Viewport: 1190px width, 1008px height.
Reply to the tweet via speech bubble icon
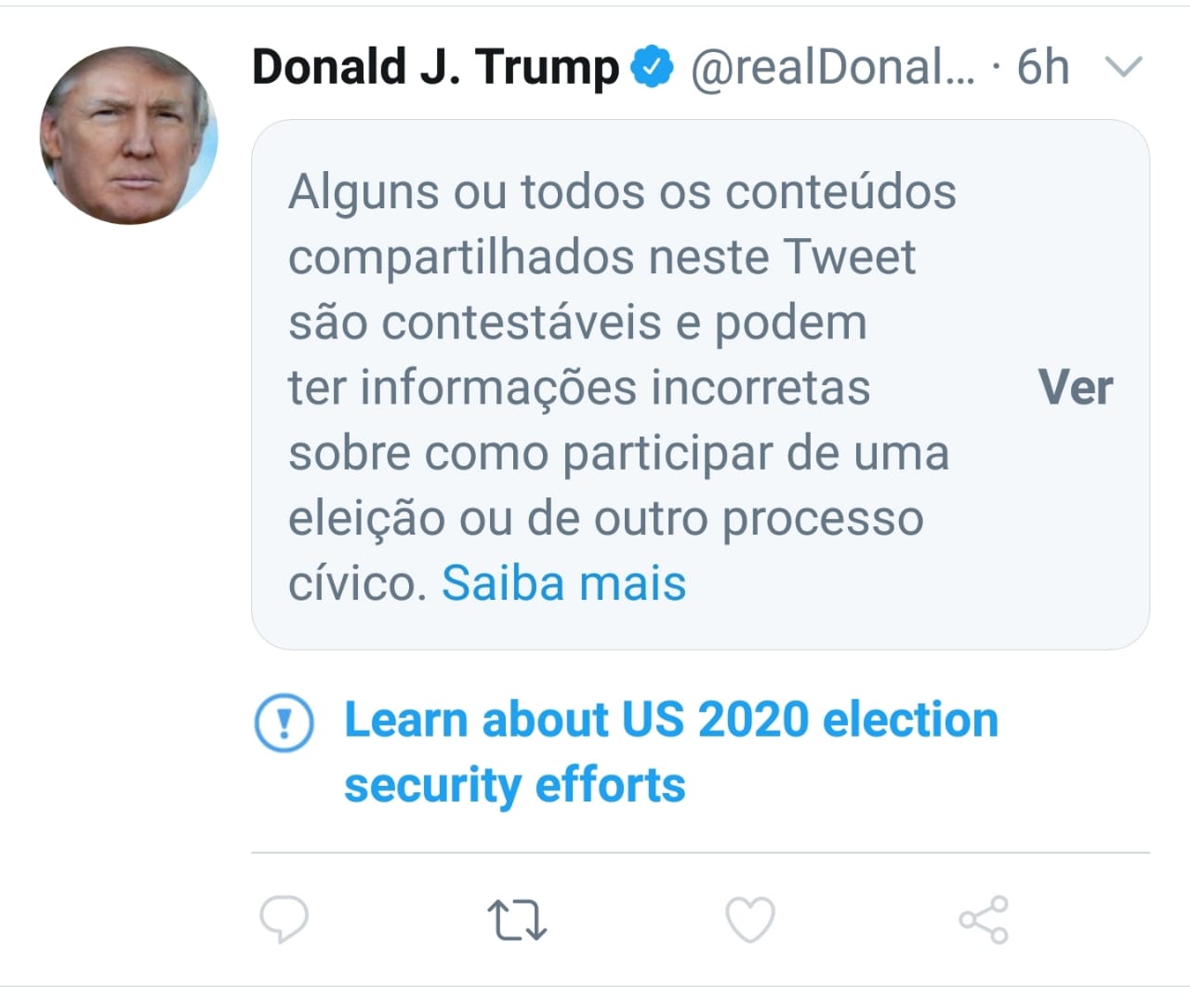pyautogui.click(x=284, y=920)
